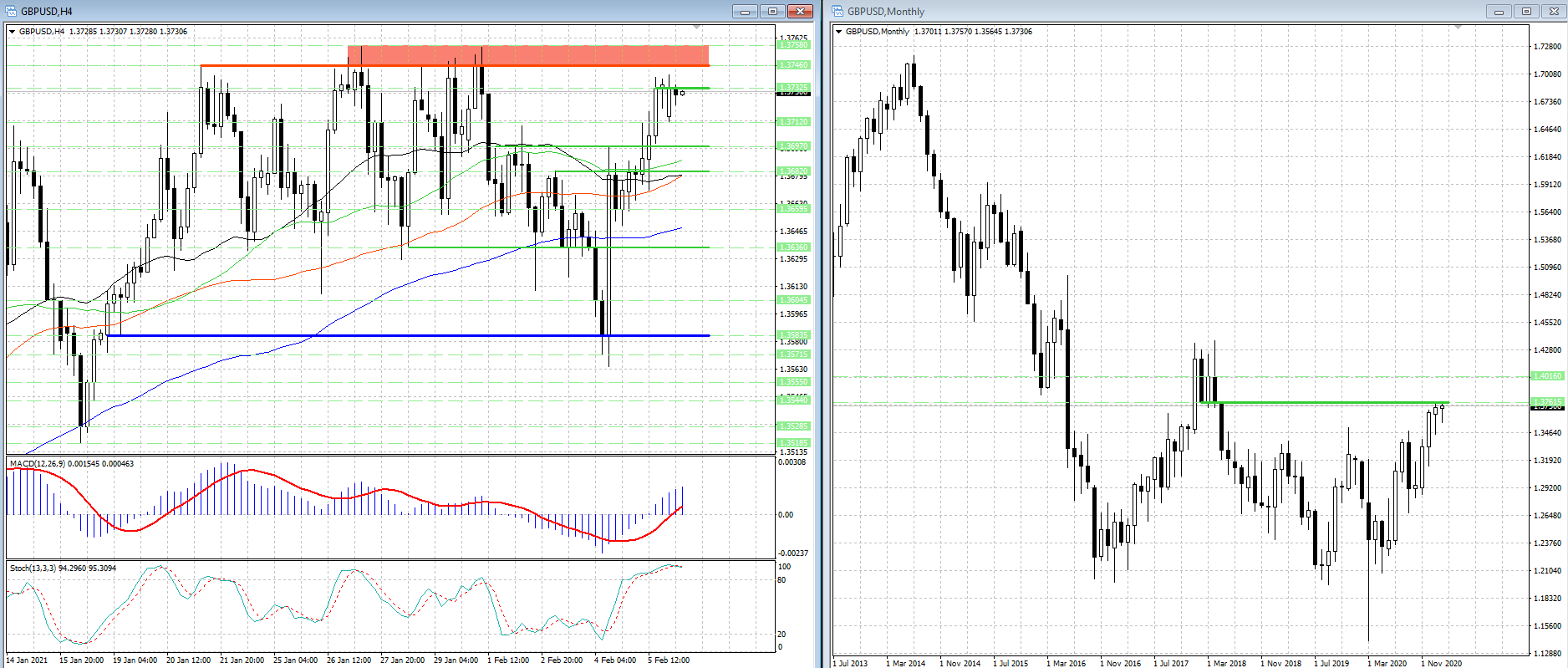
Task: Select the red resistance zone rectangle
Action: [x=528, y=56]
